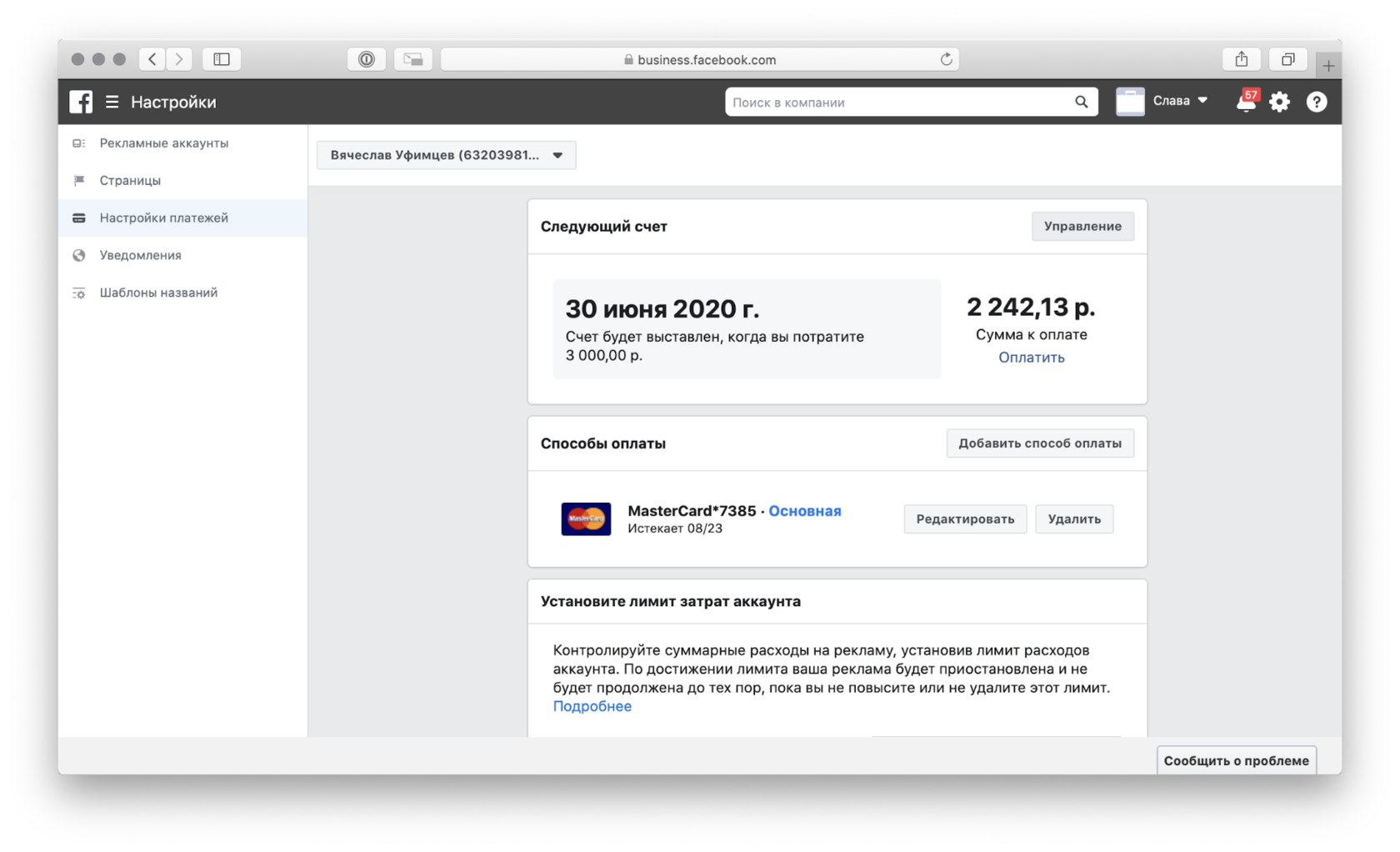Toggle the Safari sidebar button
The height and width of the screenshot is (852, 1400).
pos(222,59)
